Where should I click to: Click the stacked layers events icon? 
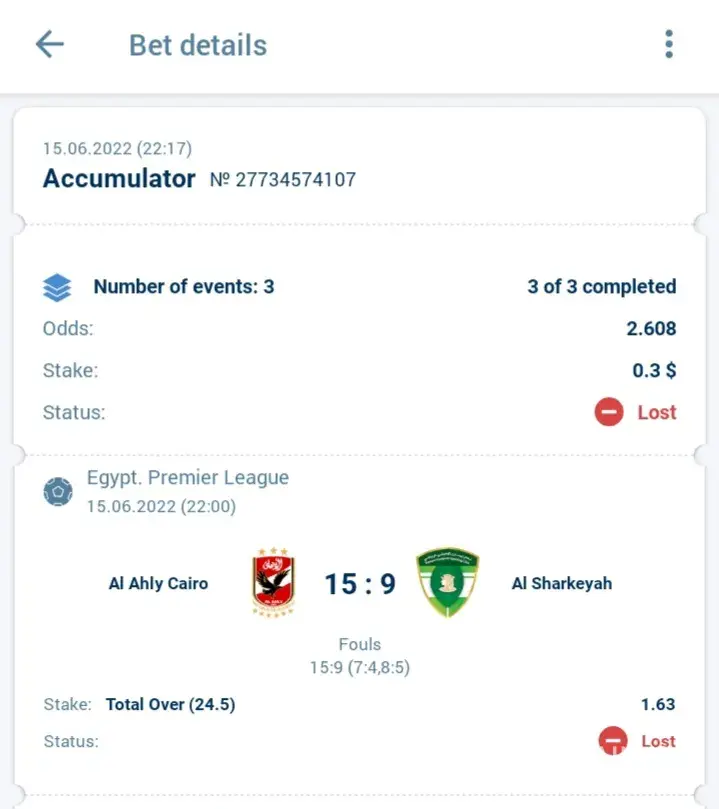click(58, 287)
